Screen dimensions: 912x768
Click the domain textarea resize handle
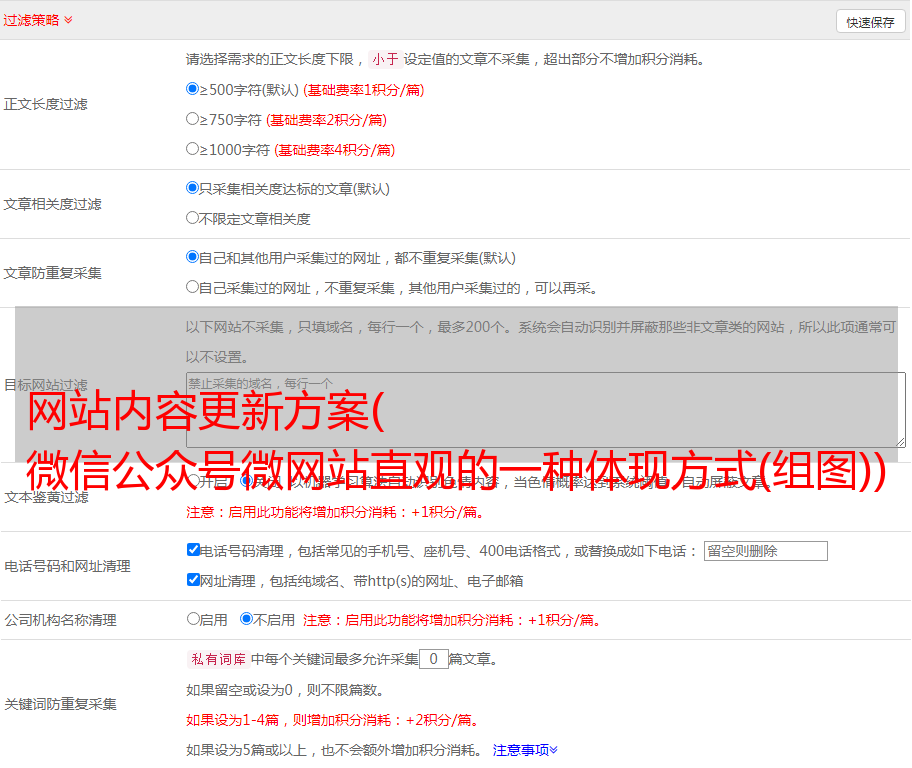900,441
